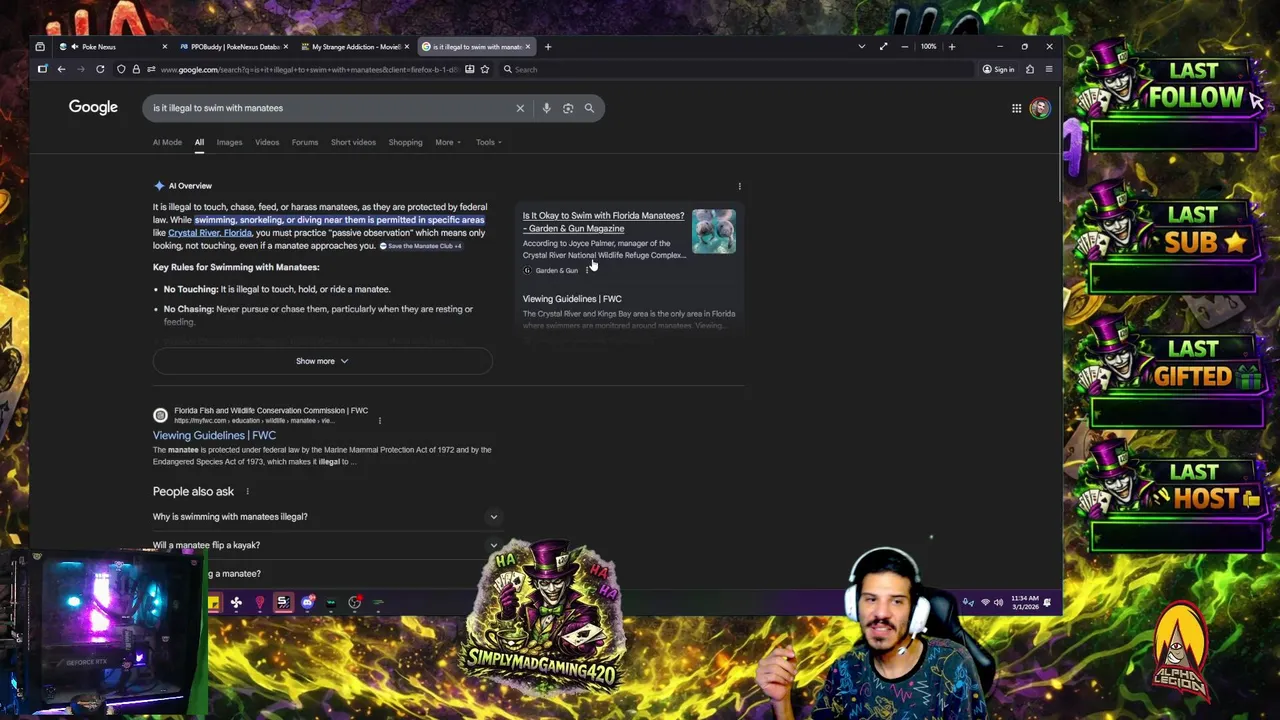Go to the Google logo homepage
The width and height of the screenshot is (1280, 720).
pyautogui.click(x=93, y=107)
